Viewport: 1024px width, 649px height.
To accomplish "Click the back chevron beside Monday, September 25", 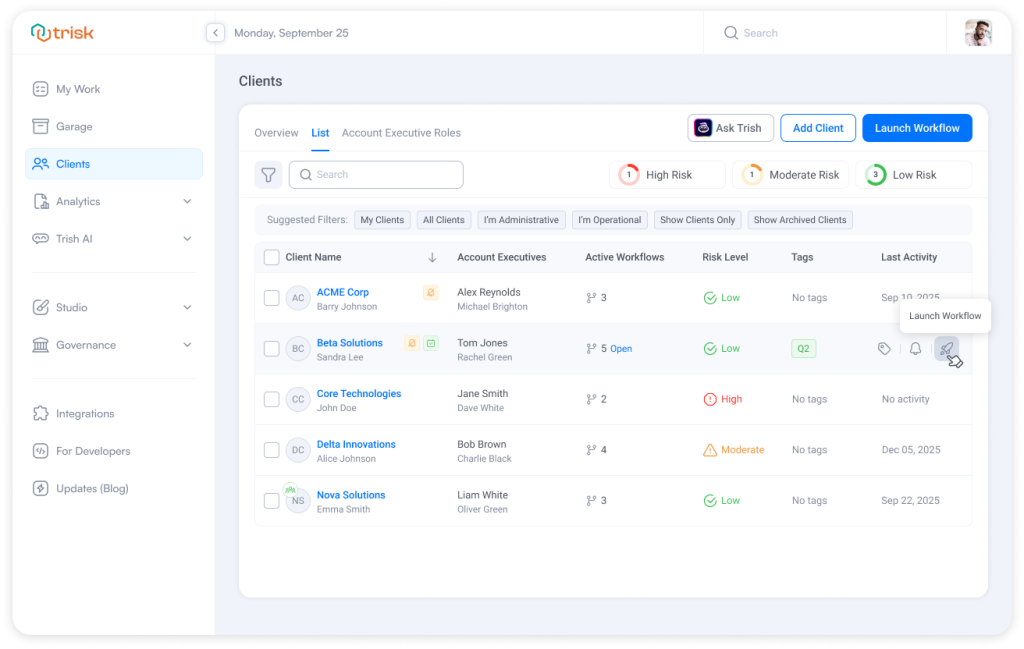I will pyautogui.click(x=215, y=32).
